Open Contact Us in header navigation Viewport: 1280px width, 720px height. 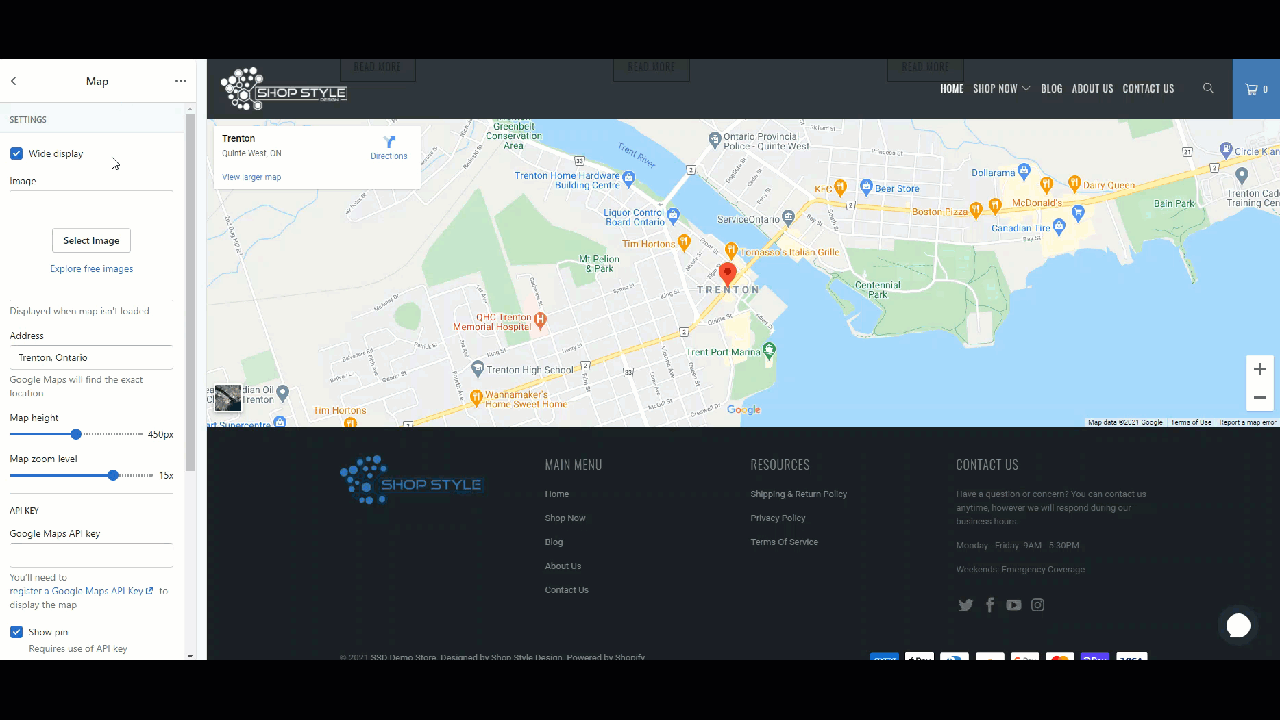pos(1148,89)
